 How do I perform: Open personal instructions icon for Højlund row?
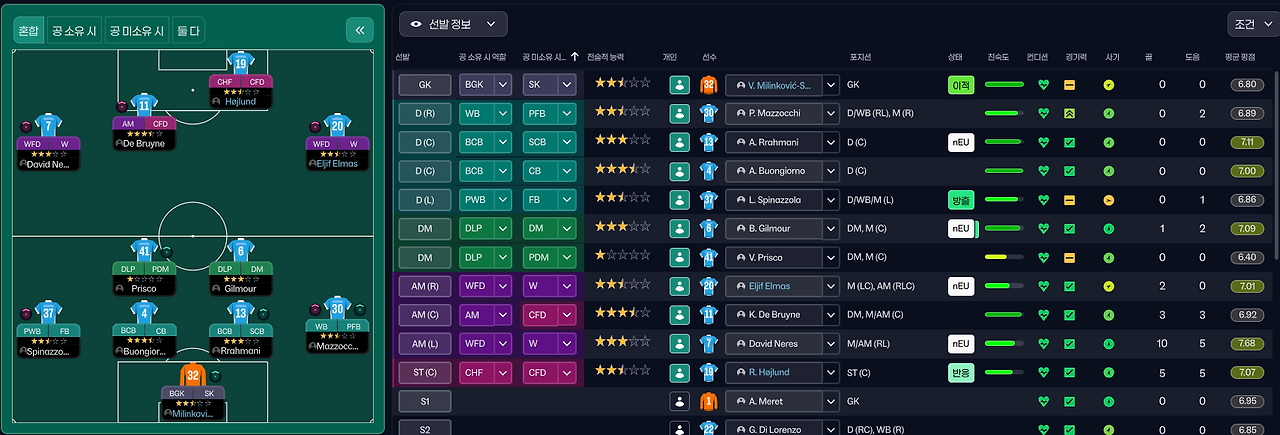point(680,373)
